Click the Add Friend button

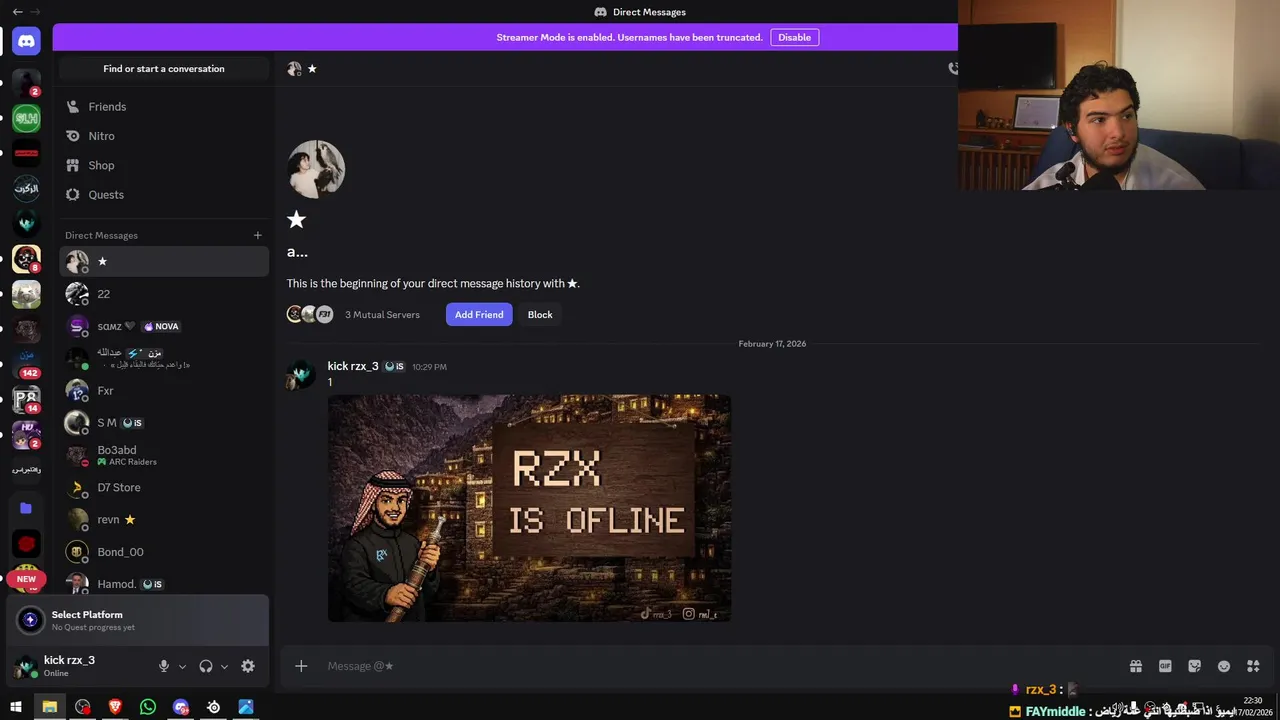(x=479, y=314)
